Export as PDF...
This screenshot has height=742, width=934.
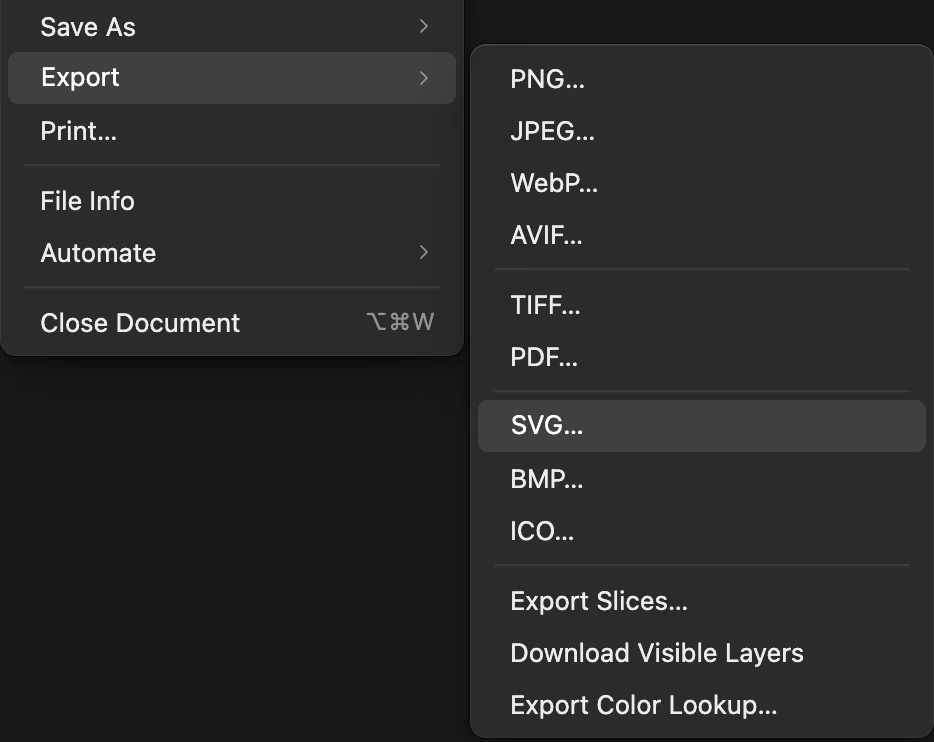(x=702, y=357)
